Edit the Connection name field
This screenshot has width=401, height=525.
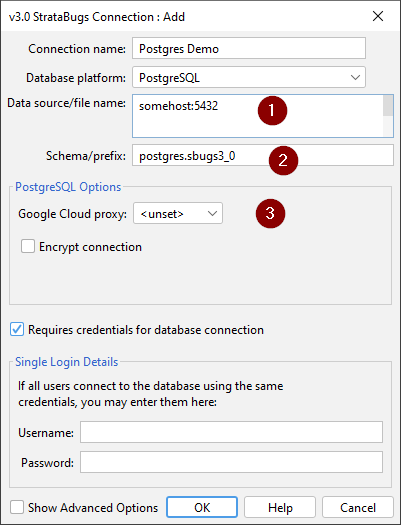(x=249, y=49)
